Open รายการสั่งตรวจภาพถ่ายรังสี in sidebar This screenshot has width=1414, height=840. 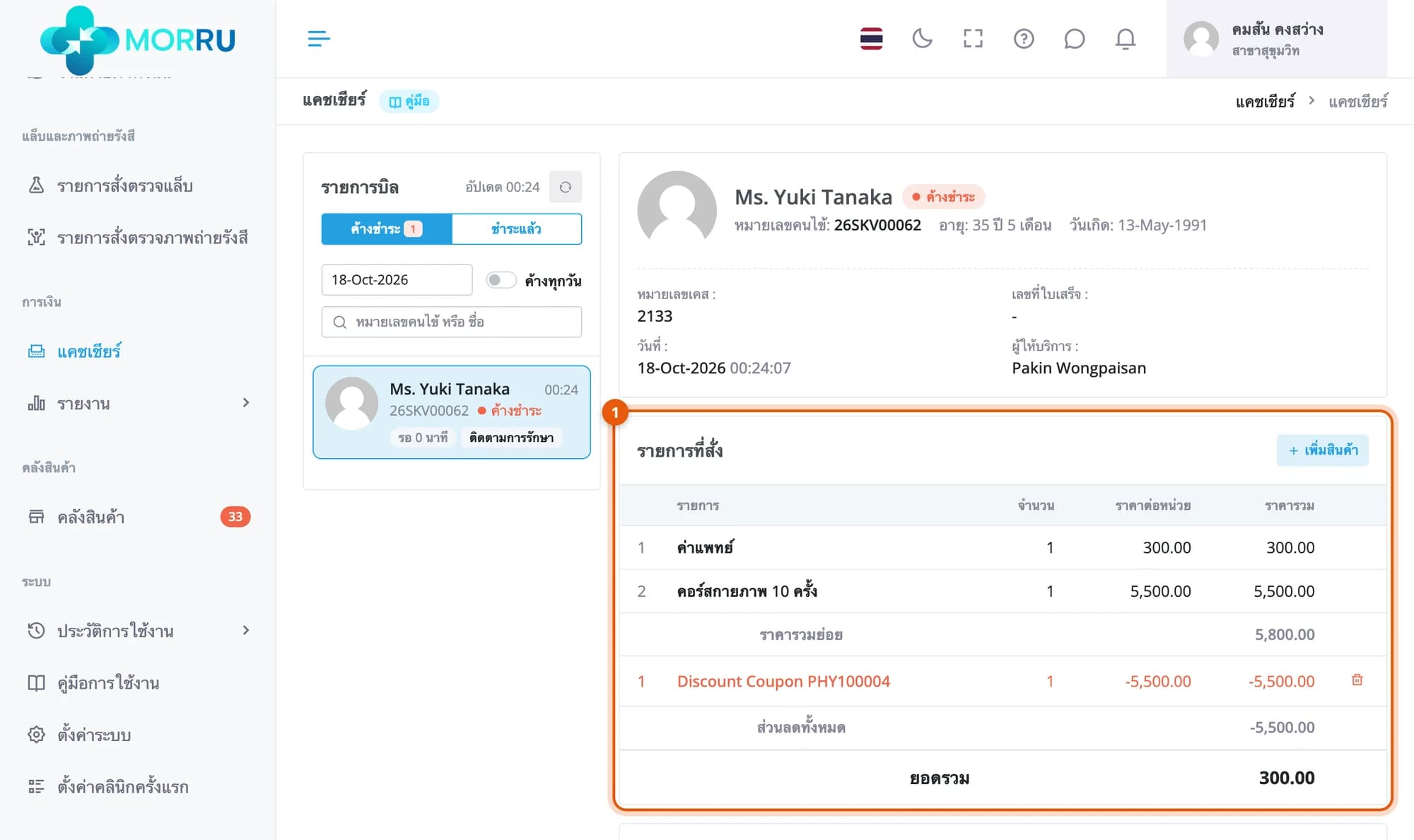[139, 238]
